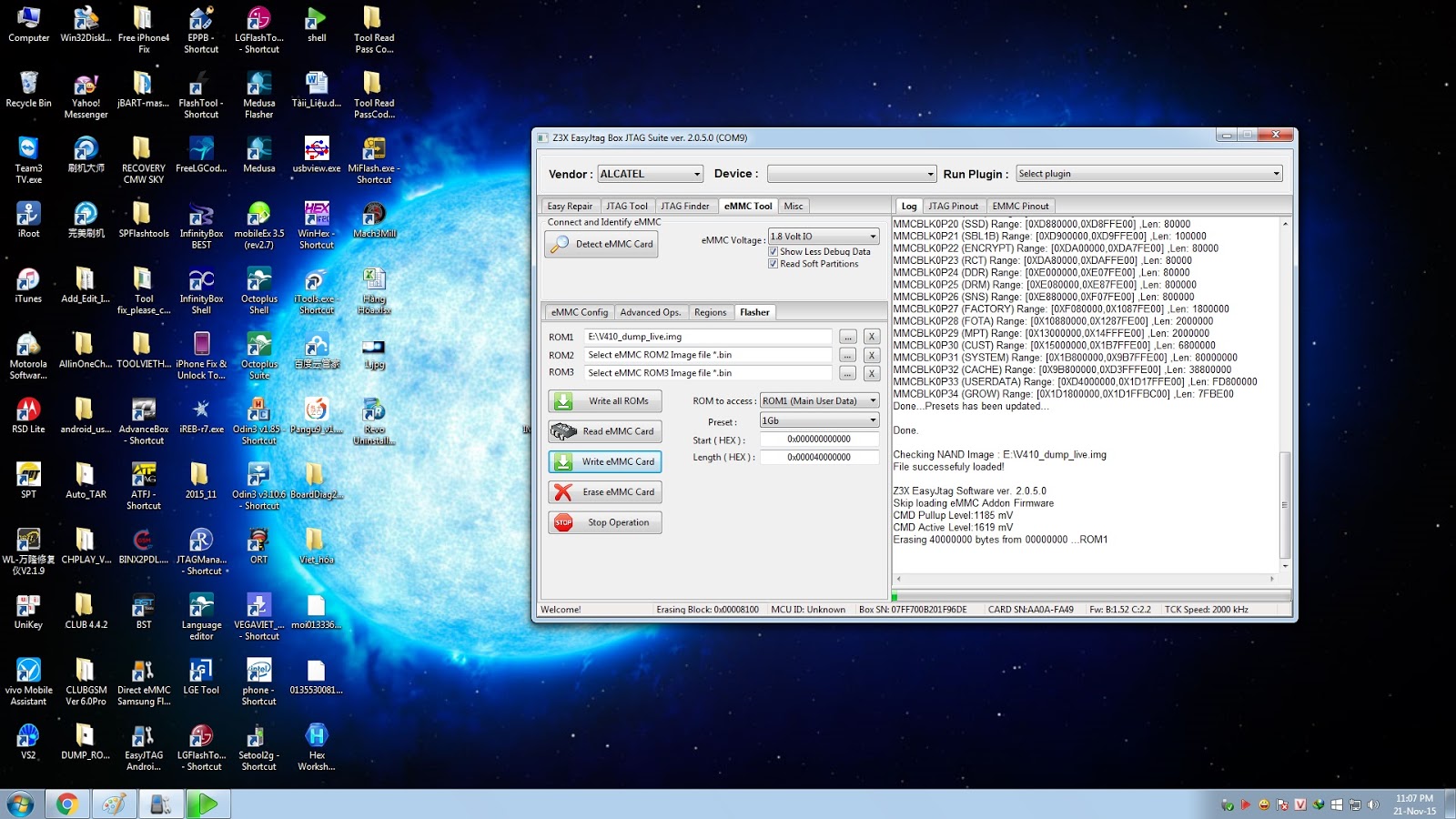Click the green erase progress bar
Viewport: 1456px width, 819px height.
[x=895, y=598]
